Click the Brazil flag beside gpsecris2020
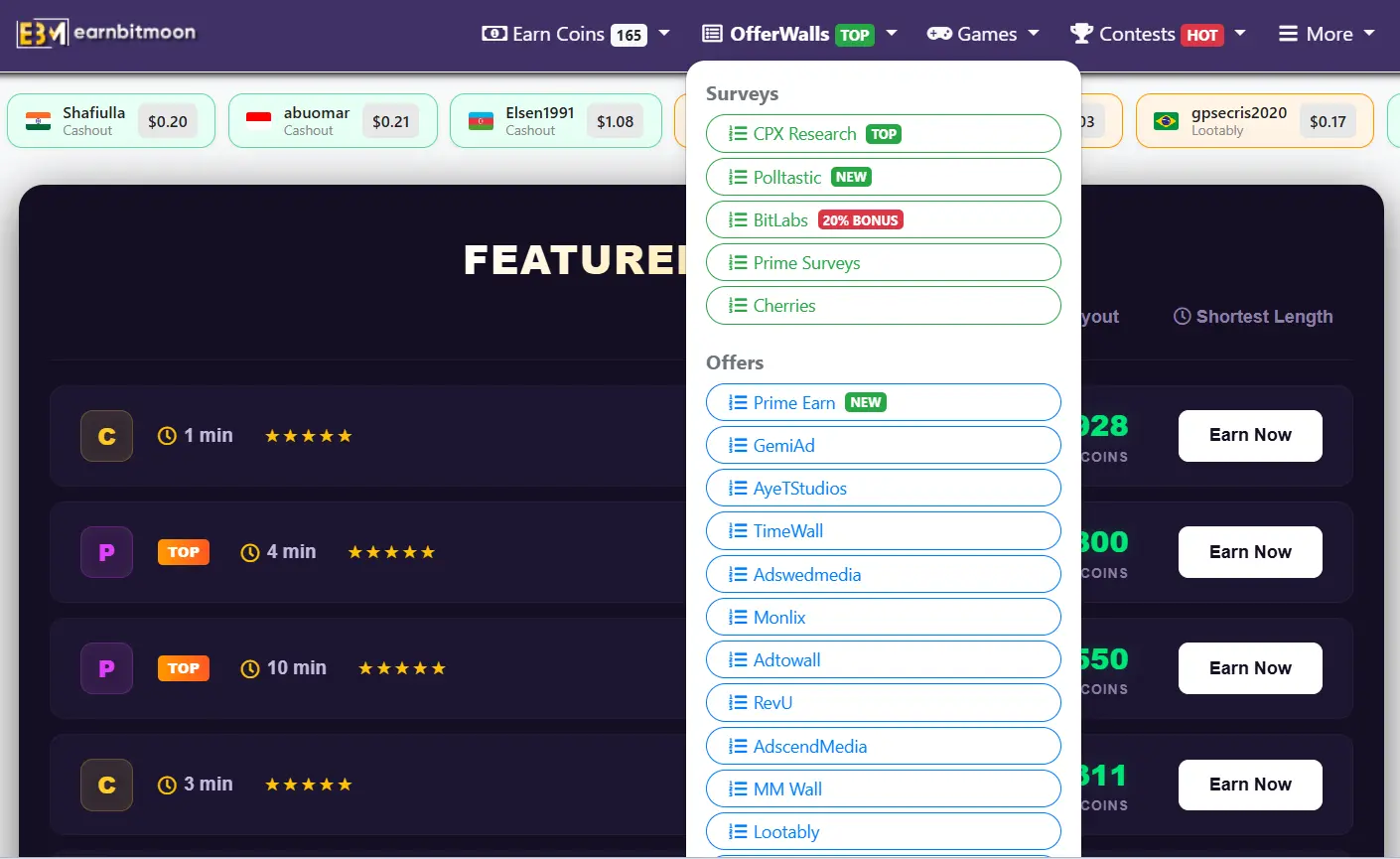Screen dimensions: 1400x859 coord(1166,121)
